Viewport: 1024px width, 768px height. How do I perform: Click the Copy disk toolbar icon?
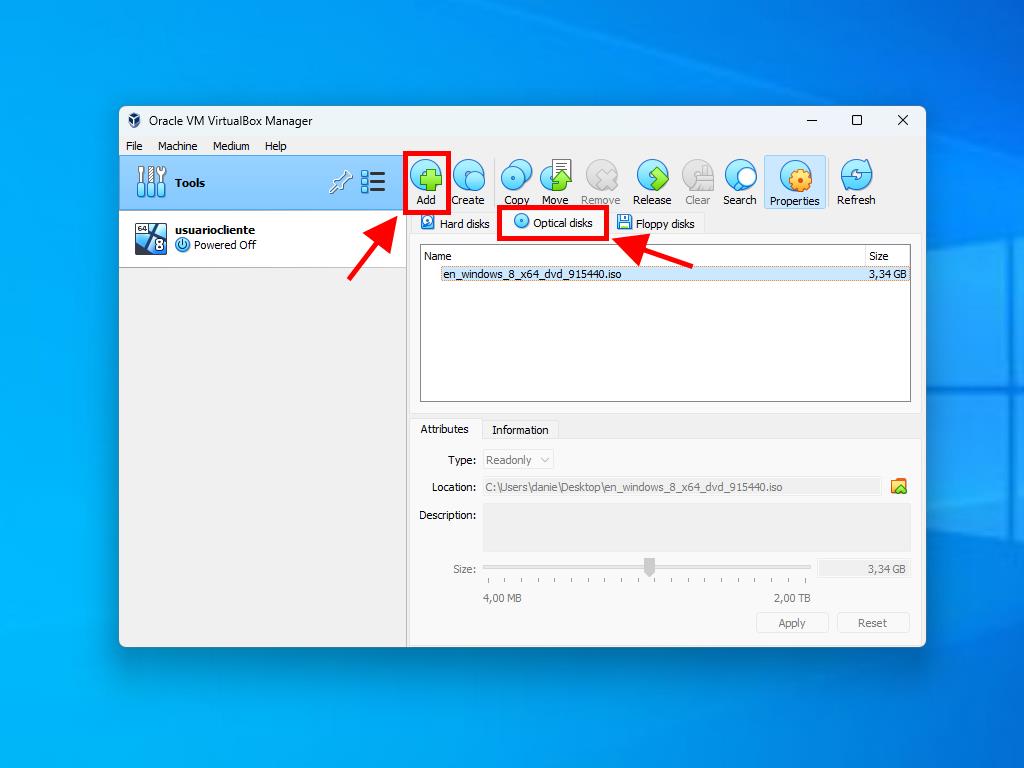(516, 181)
